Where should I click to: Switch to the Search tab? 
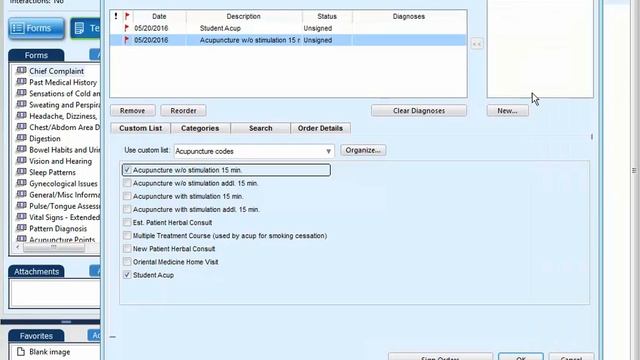coord(260,128)
